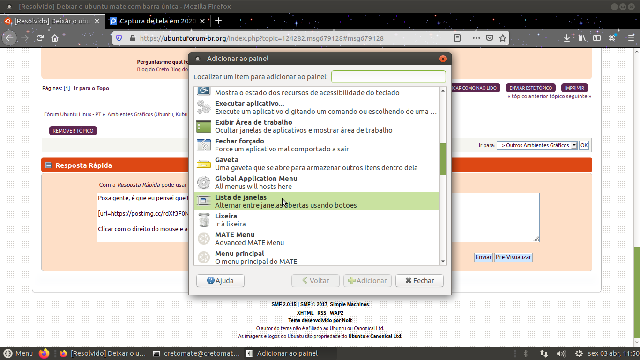Viewport: 640px width, 360px height.
Task: Close the 'Captura de tela' tab
Action: point(202,21)
